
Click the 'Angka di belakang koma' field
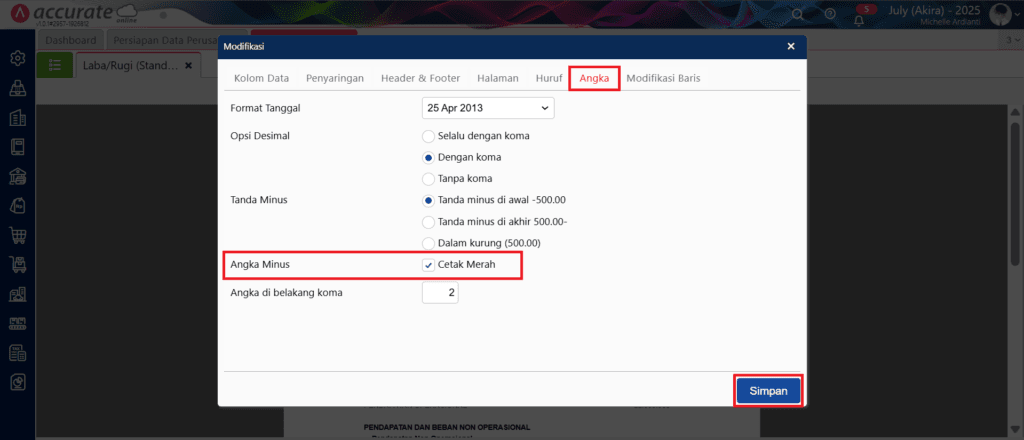pyautogui.click(x=440, y=293)
